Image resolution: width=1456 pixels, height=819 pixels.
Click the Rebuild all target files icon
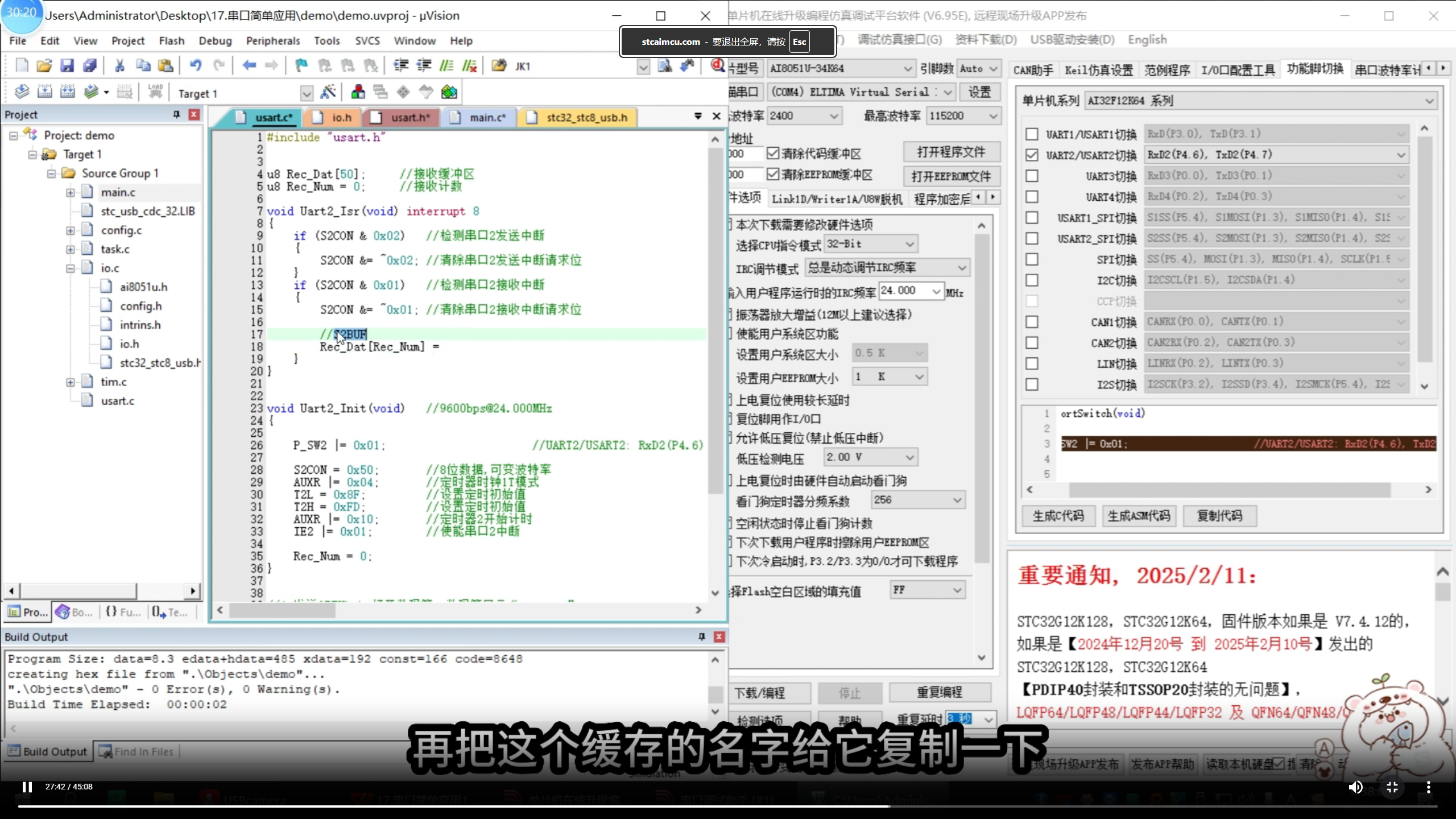coord(68,91)
